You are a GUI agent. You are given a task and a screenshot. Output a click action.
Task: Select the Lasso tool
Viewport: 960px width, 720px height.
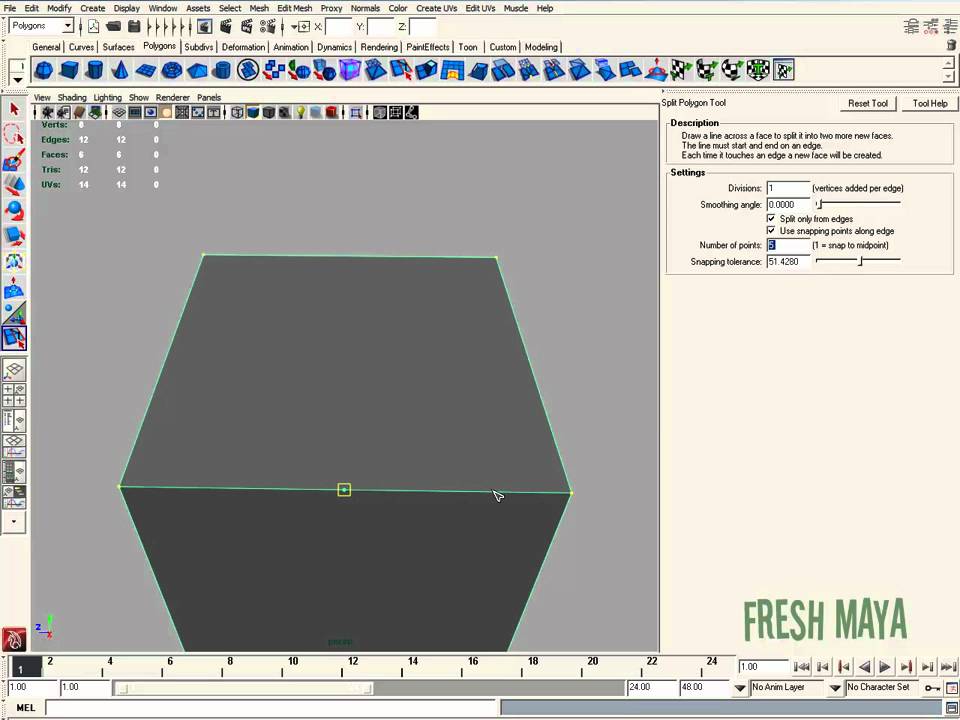point(14,135)
